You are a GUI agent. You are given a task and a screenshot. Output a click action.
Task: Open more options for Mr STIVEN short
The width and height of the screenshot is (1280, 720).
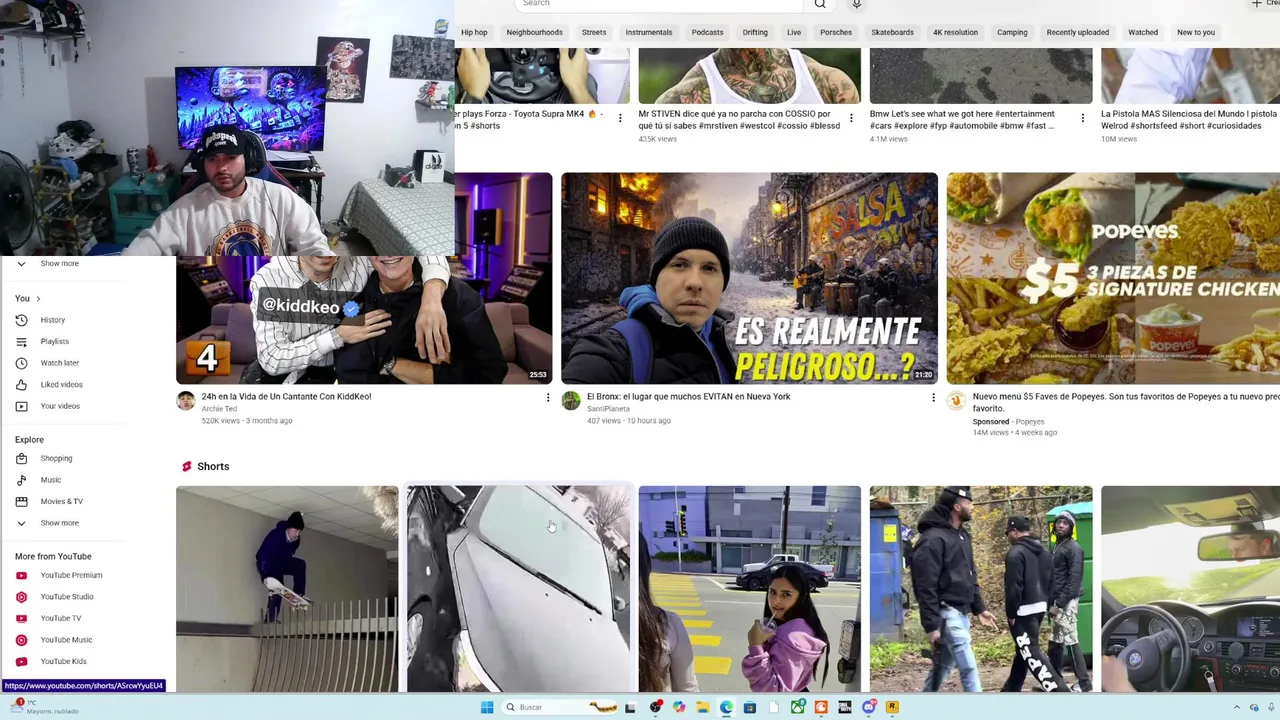point(851,119)
